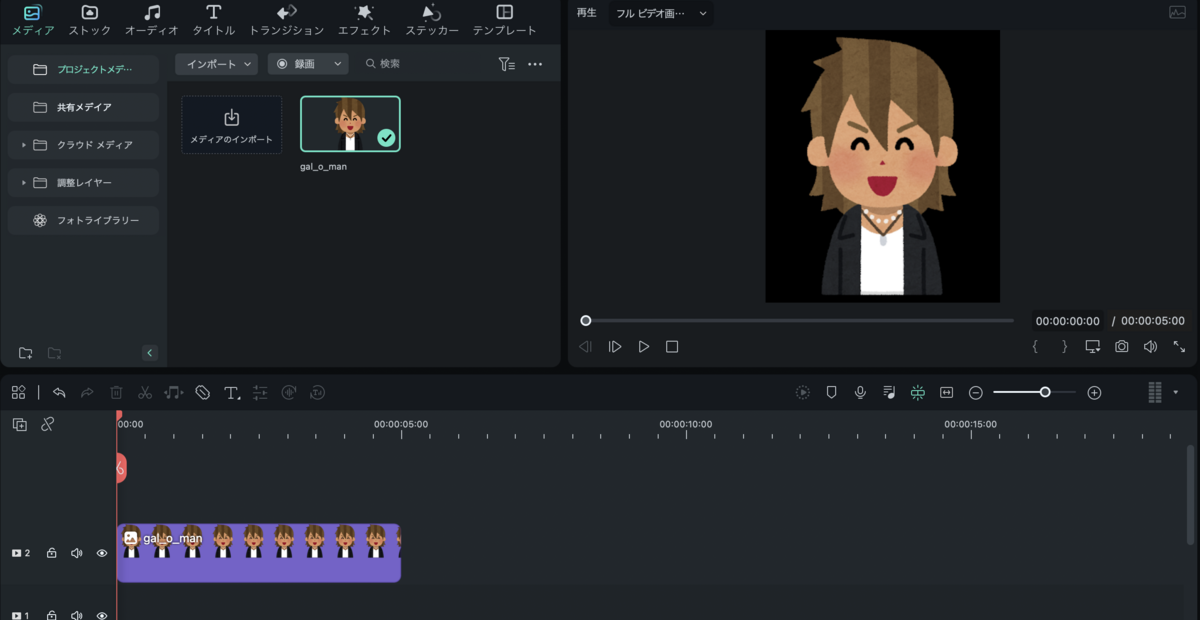Fit the timeline to the window
This screenshot has width=1200, height=620.
(947, 393)
